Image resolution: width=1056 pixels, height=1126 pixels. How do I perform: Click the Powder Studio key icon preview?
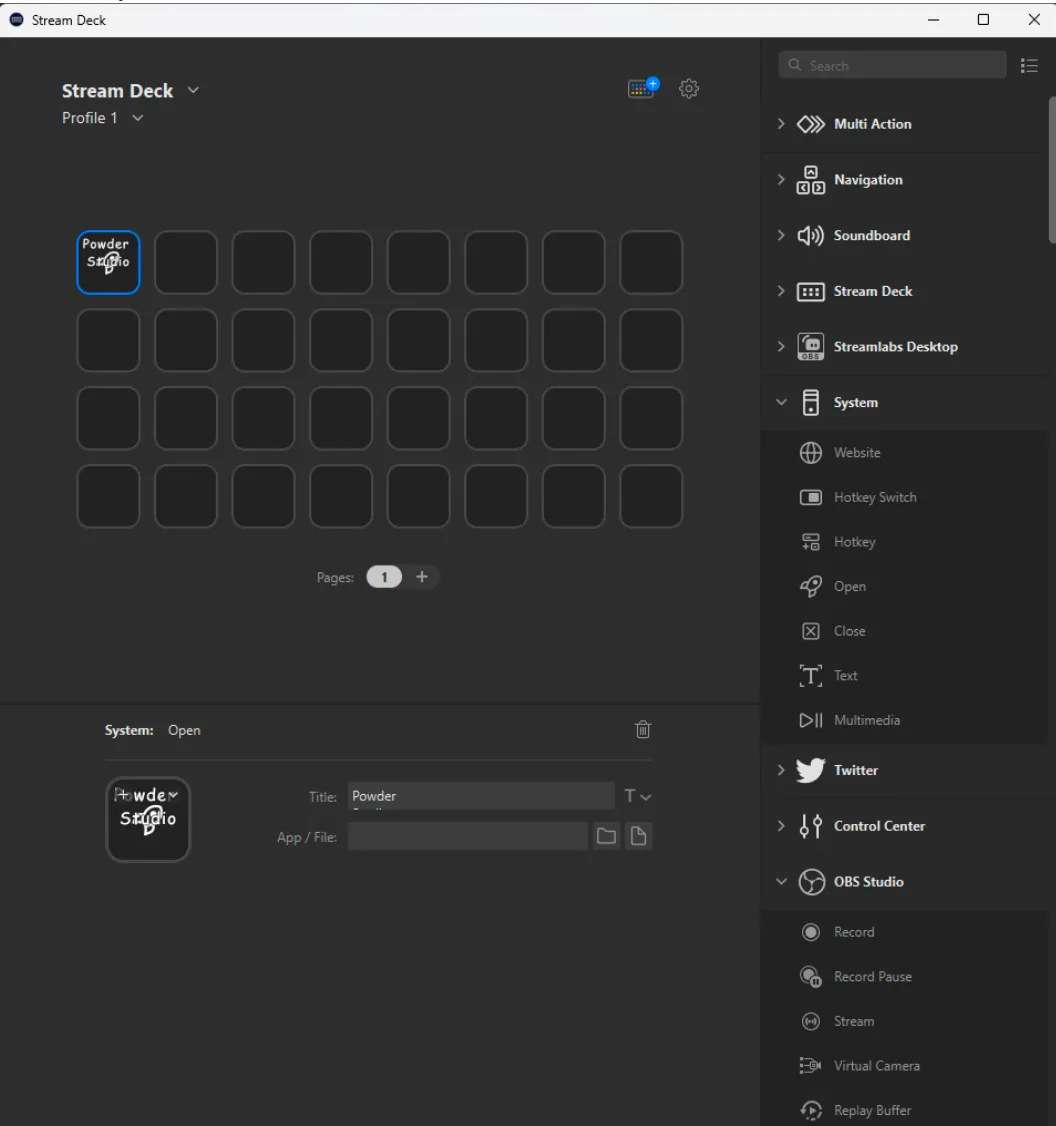[x=148, y=819]
